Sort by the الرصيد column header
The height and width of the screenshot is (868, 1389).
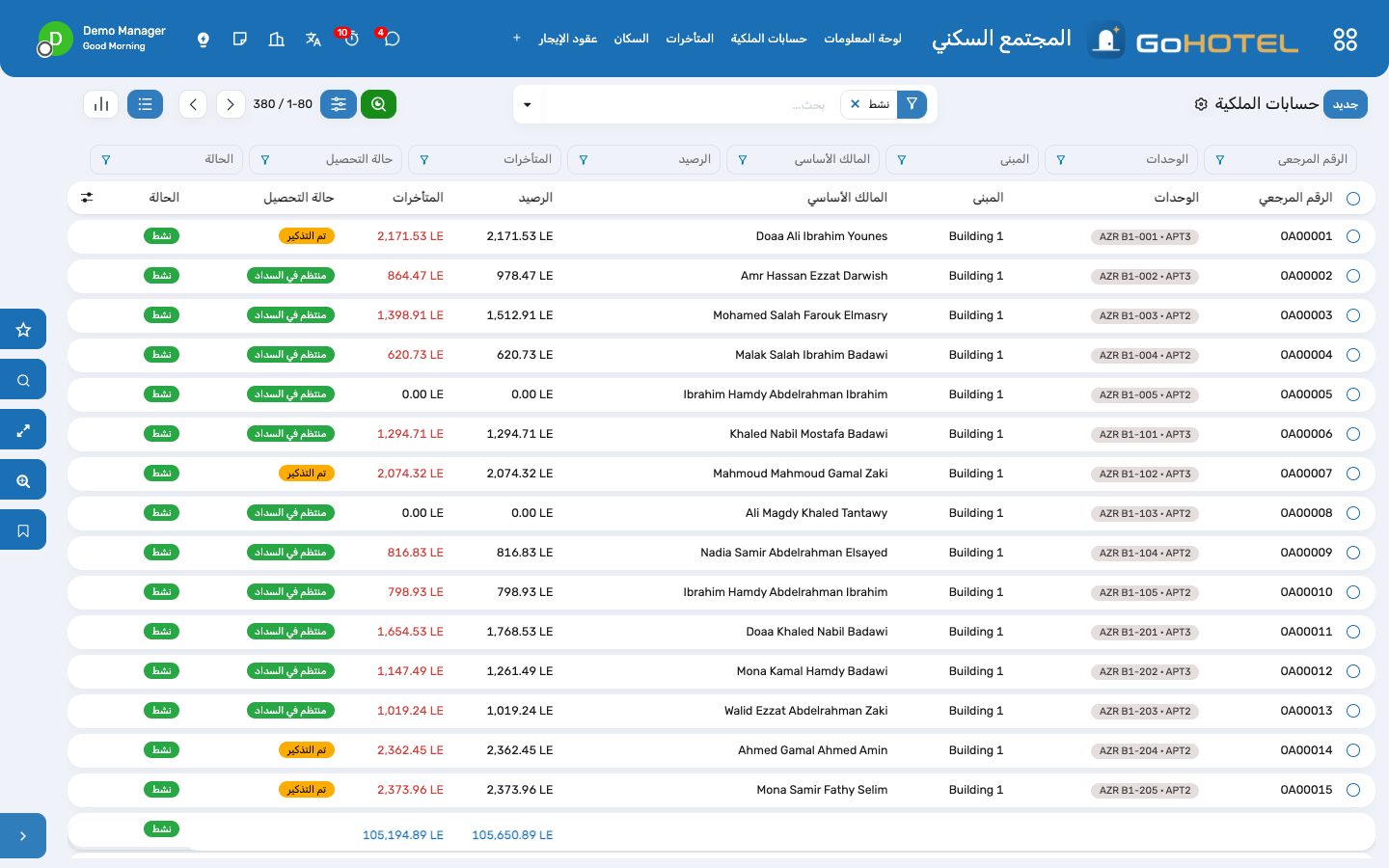click(x=535, y=198)
